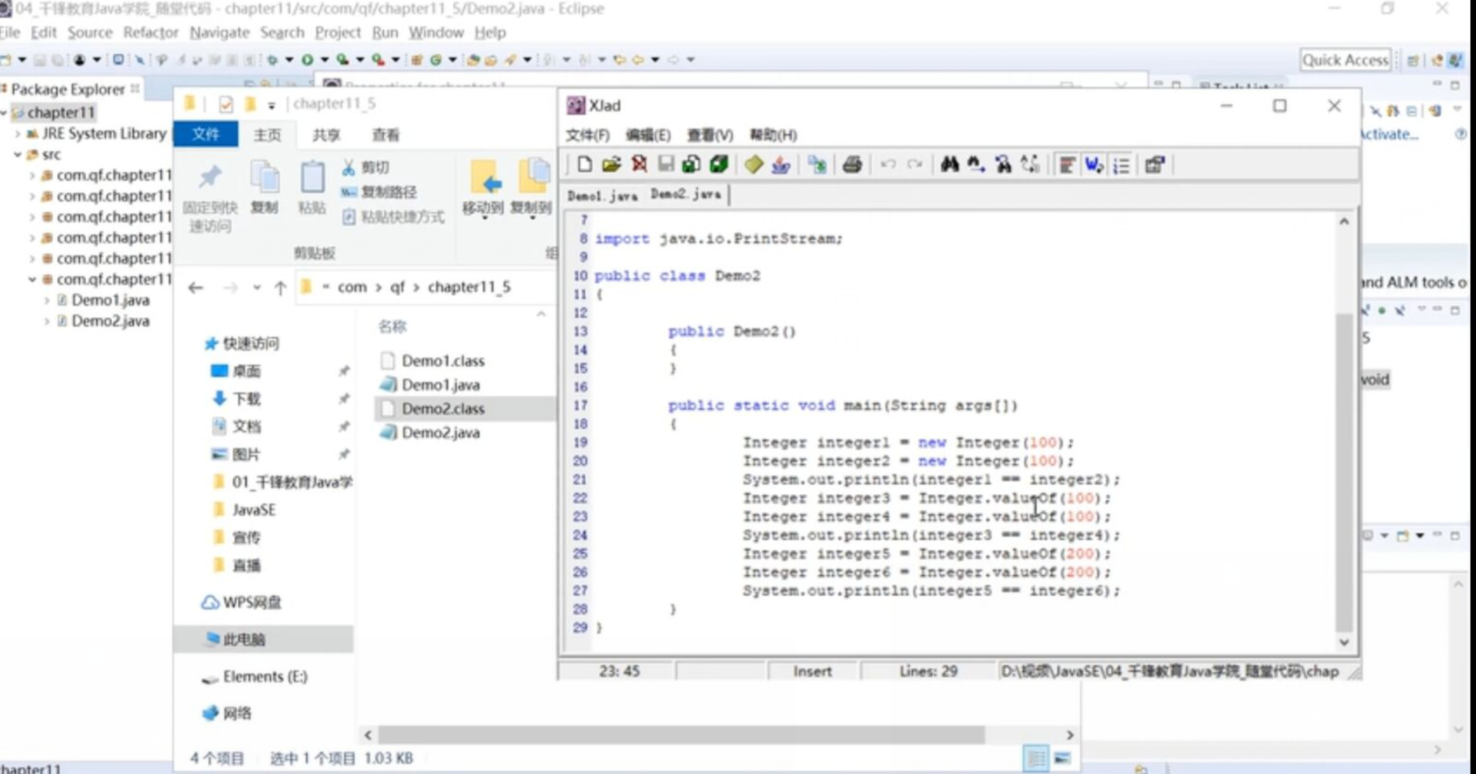
Task: Click the 复制 copy icon in Explorer ribbon
Action: tap(265, 178)
